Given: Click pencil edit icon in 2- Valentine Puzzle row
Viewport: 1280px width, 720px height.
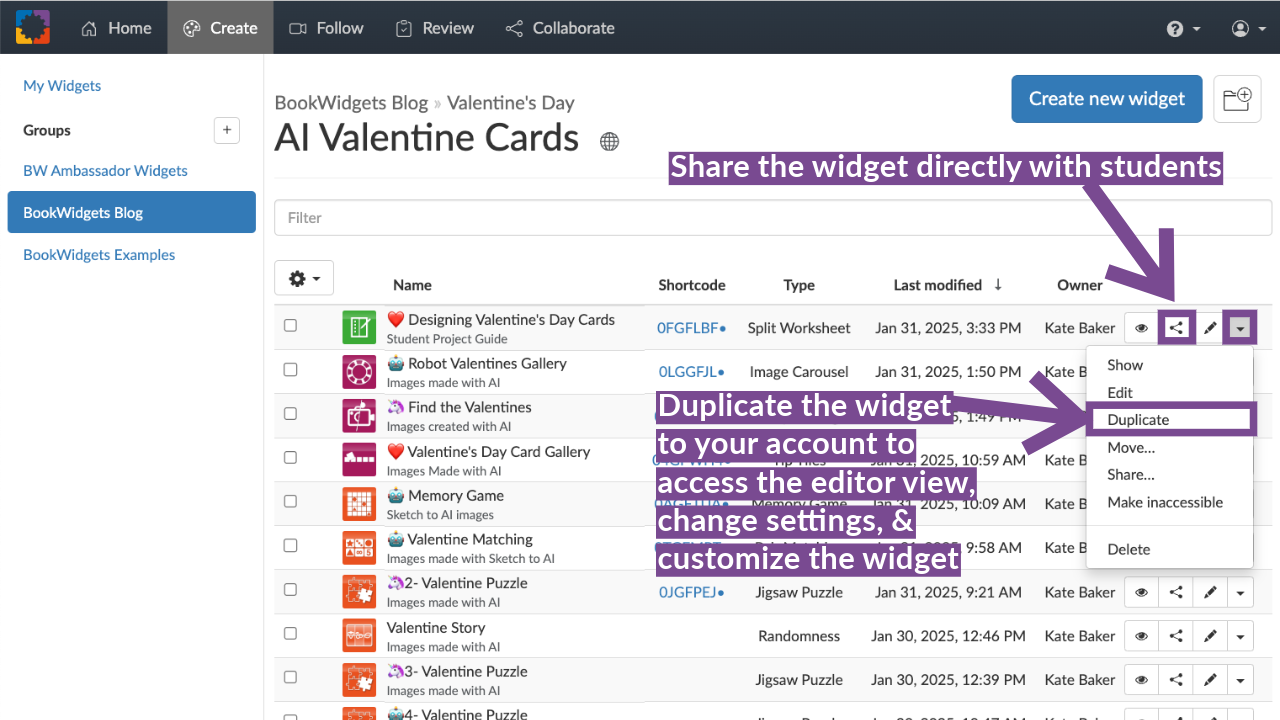Looking at the screenshot, I should click(x=1210, y=592).
